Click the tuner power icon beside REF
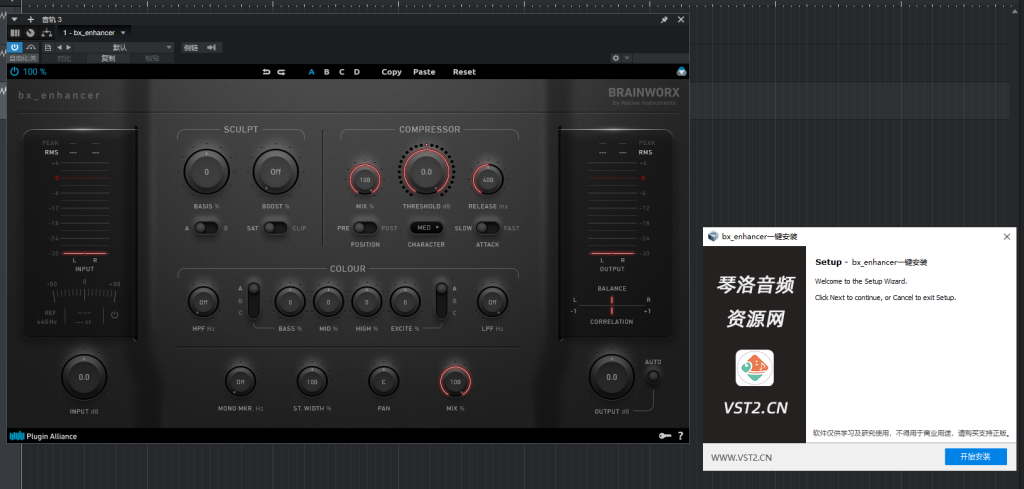Screen dimensions: 1024x489 [114, 315]
